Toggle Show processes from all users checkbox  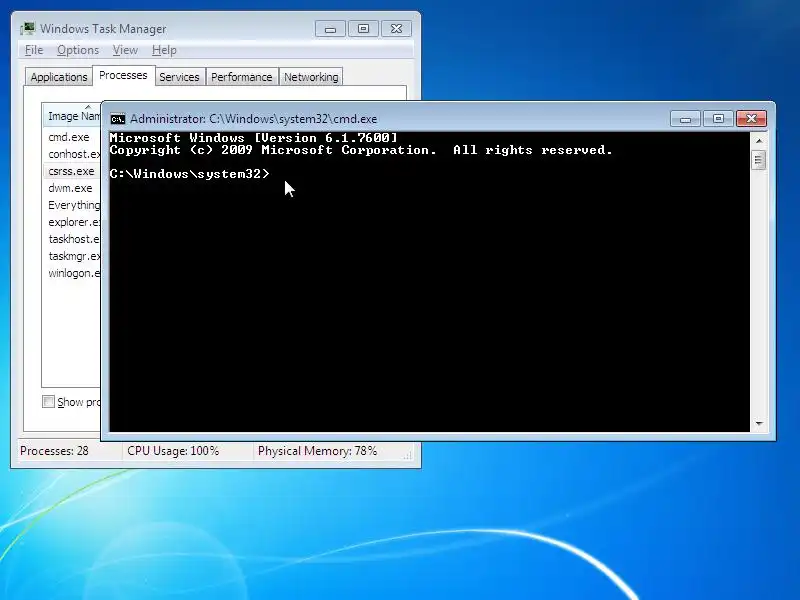48,402
